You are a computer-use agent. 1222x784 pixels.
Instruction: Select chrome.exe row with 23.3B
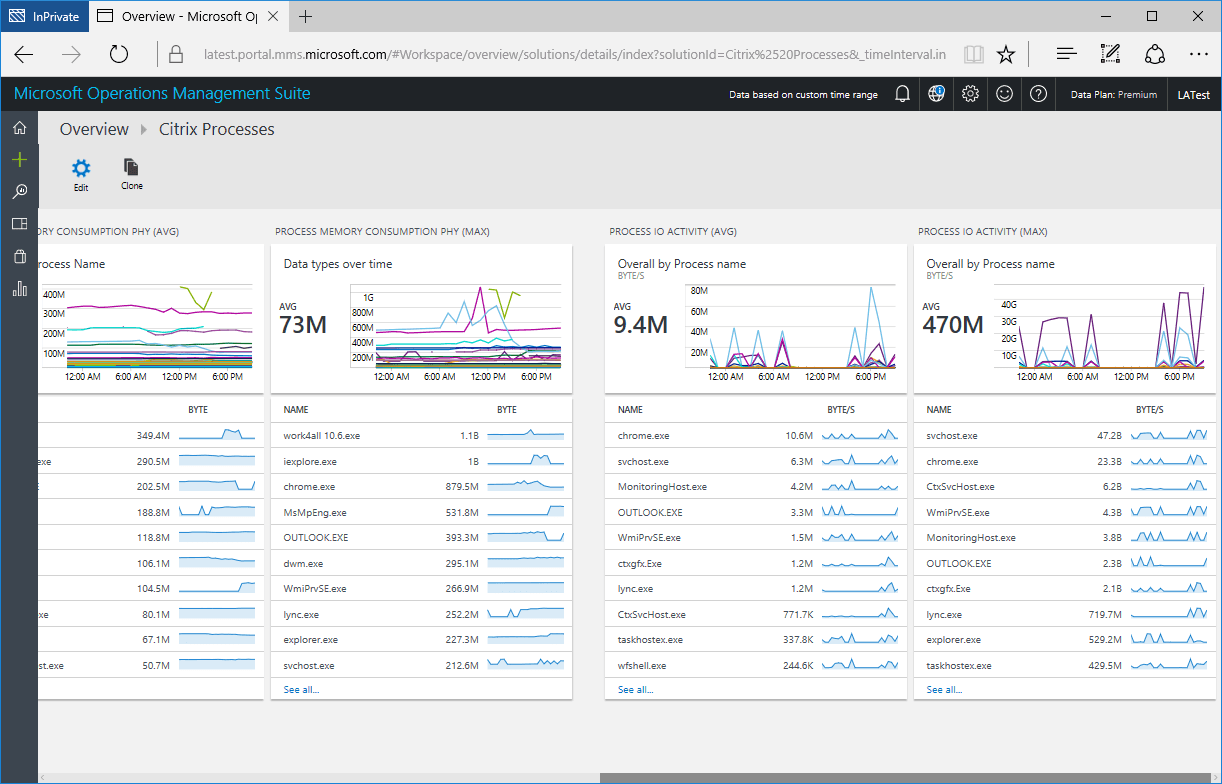coord(1064,462)
